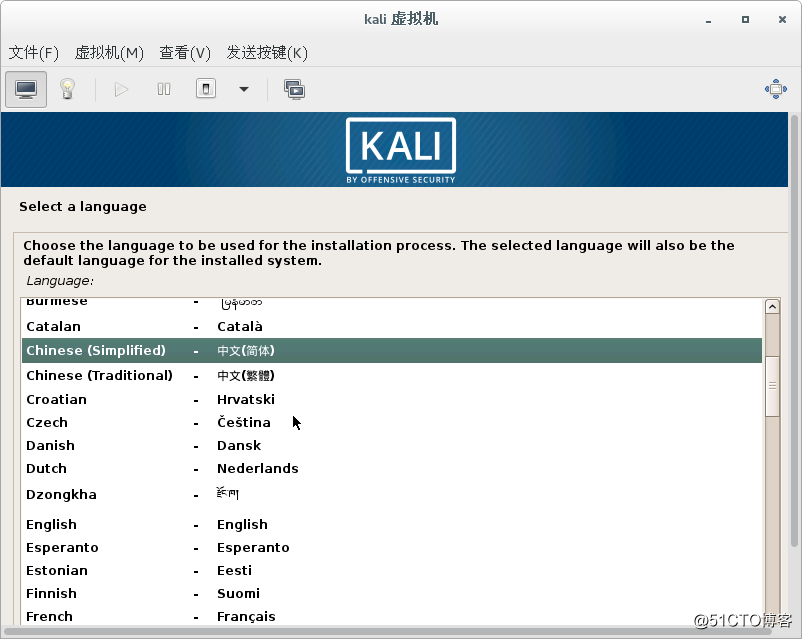Viewport: 802px width, 639px height.
Task: Choose Croatian from the language list
Action: tap(392, 400)
